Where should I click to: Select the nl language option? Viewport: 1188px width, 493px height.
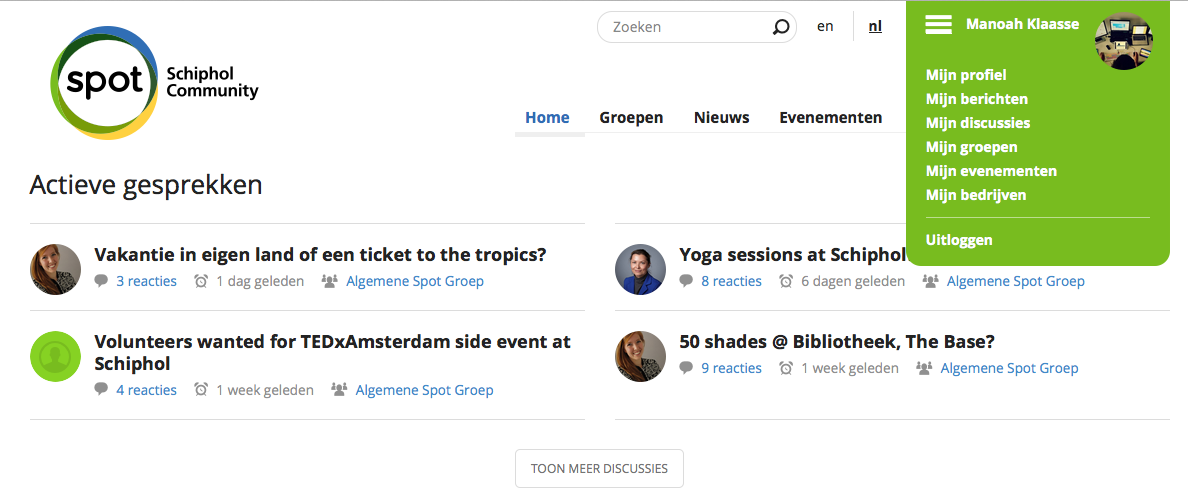pos(875,27)
